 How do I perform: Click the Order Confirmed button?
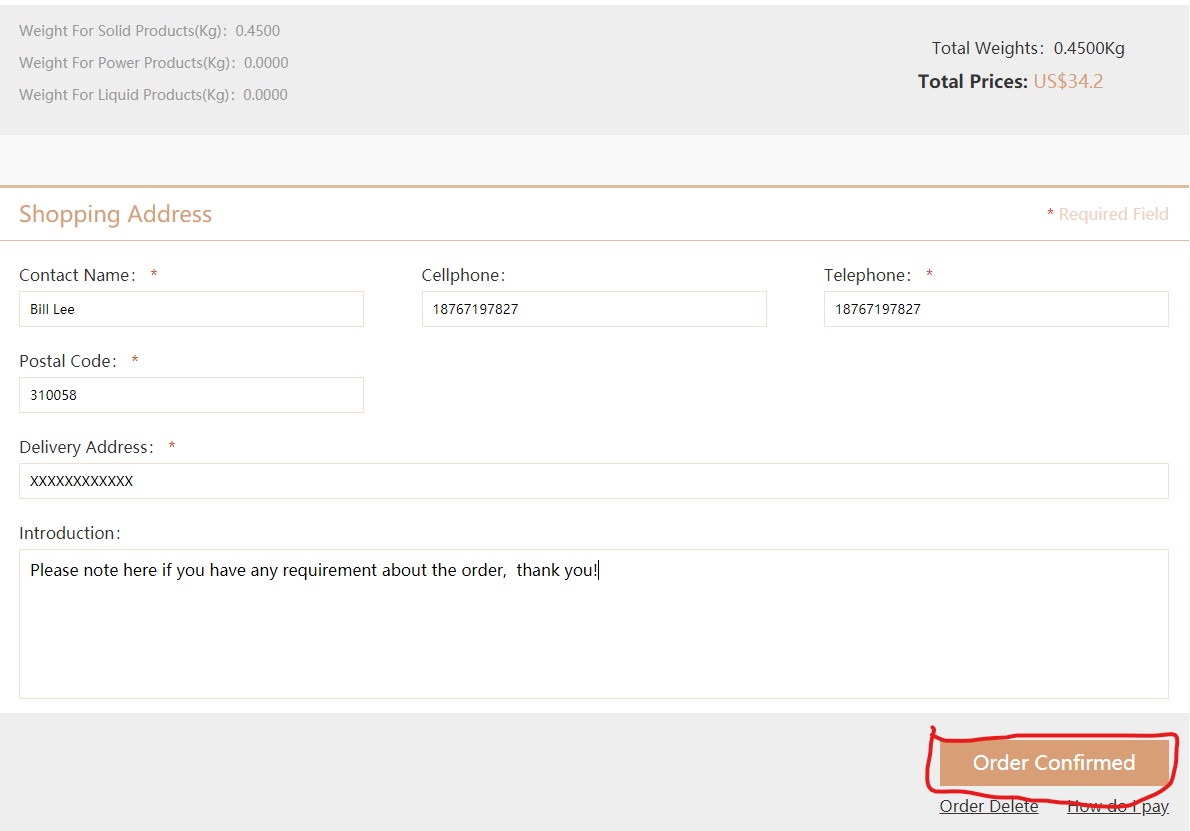(x=1053, y=763)
